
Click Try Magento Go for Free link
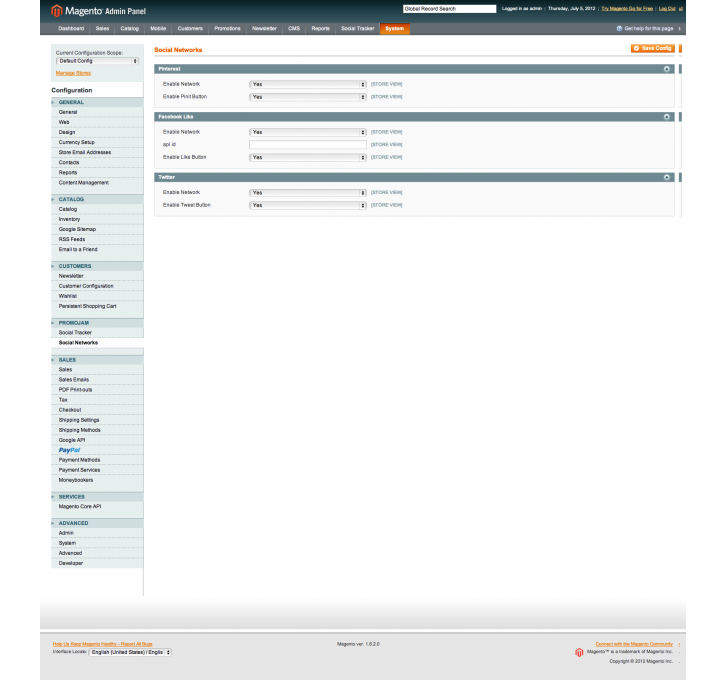point(627,9)
